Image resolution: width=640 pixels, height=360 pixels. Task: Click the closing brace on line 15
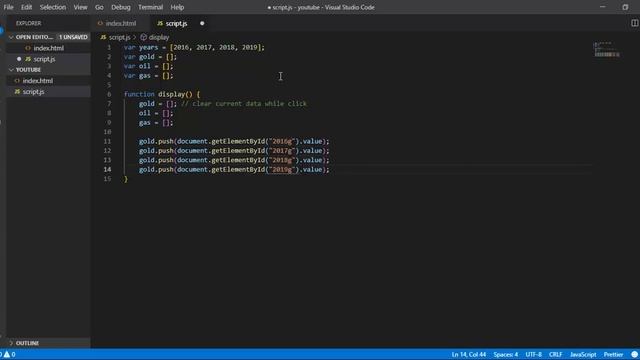coord(126,179)
